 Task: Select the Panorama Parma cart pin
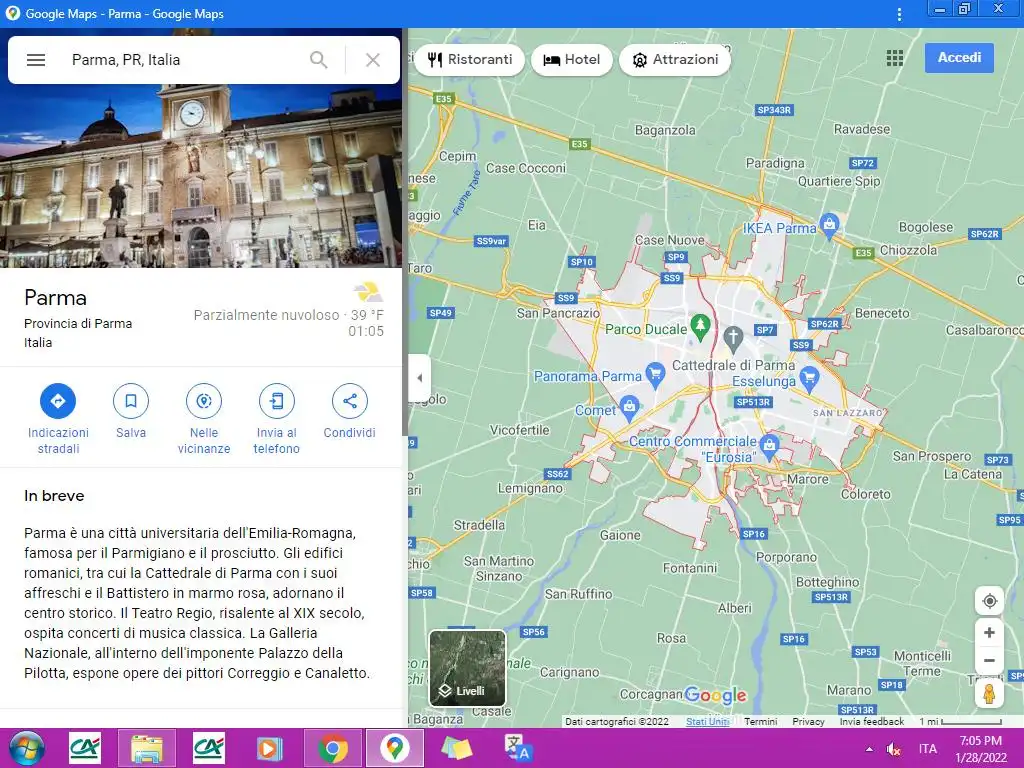pyautogui.click(x=655, y=374)
